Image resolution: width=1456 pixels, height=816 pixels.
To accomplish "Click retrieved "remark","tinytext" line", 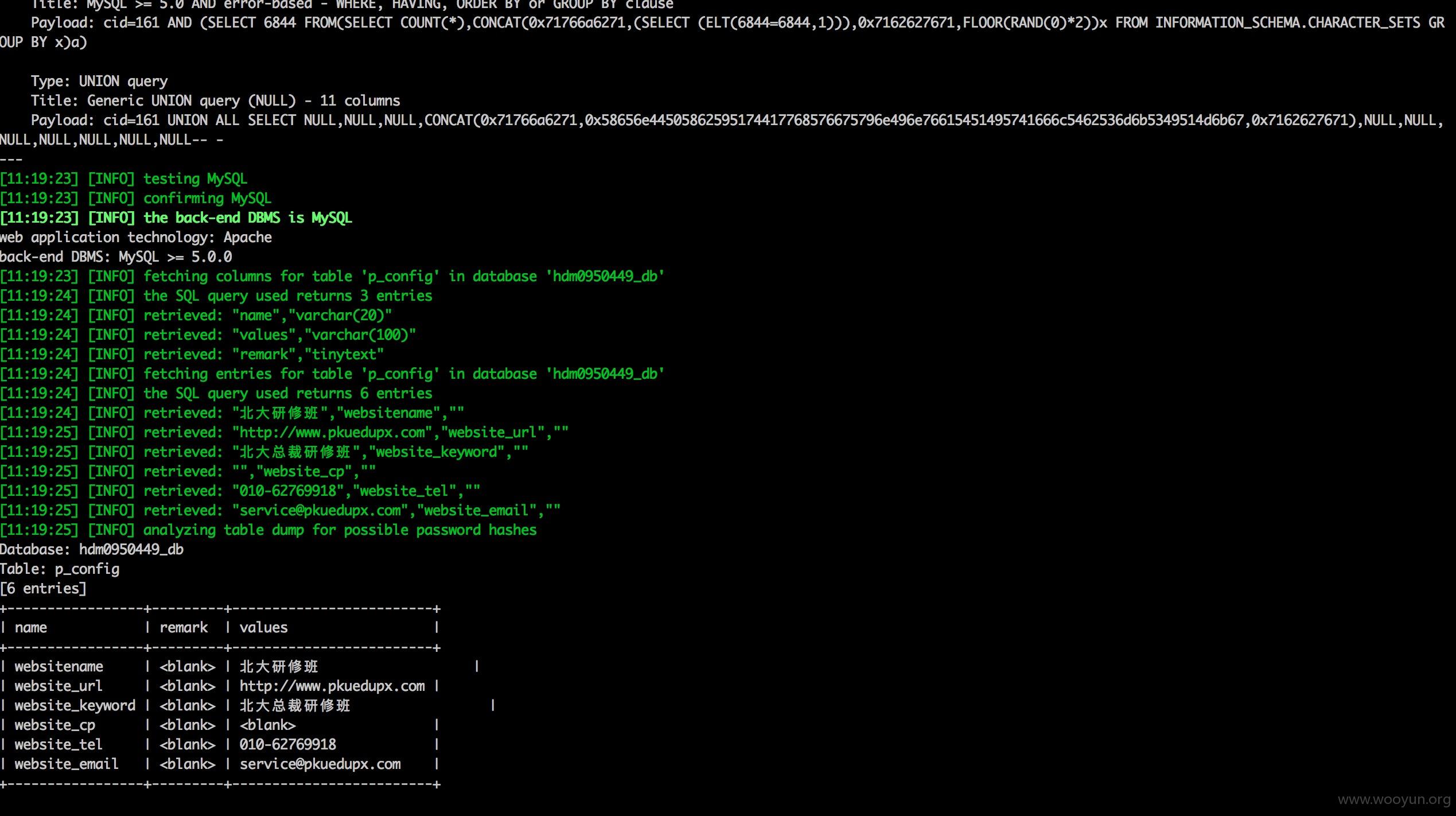I will 192,355.
